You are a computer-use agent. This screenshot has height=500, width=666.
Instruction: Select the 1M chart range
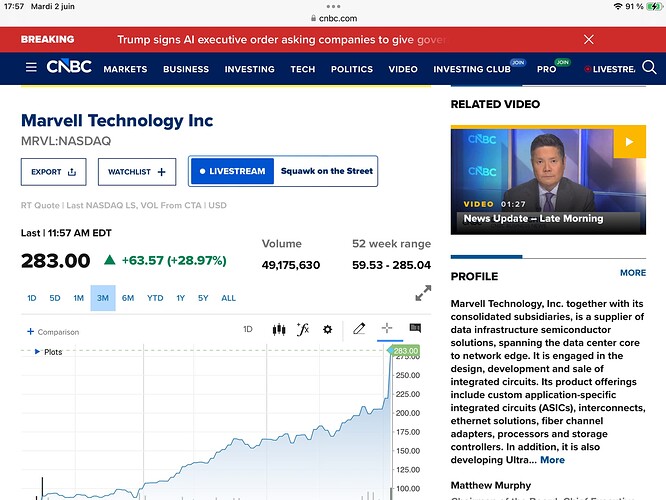click(x=79, y=298)
